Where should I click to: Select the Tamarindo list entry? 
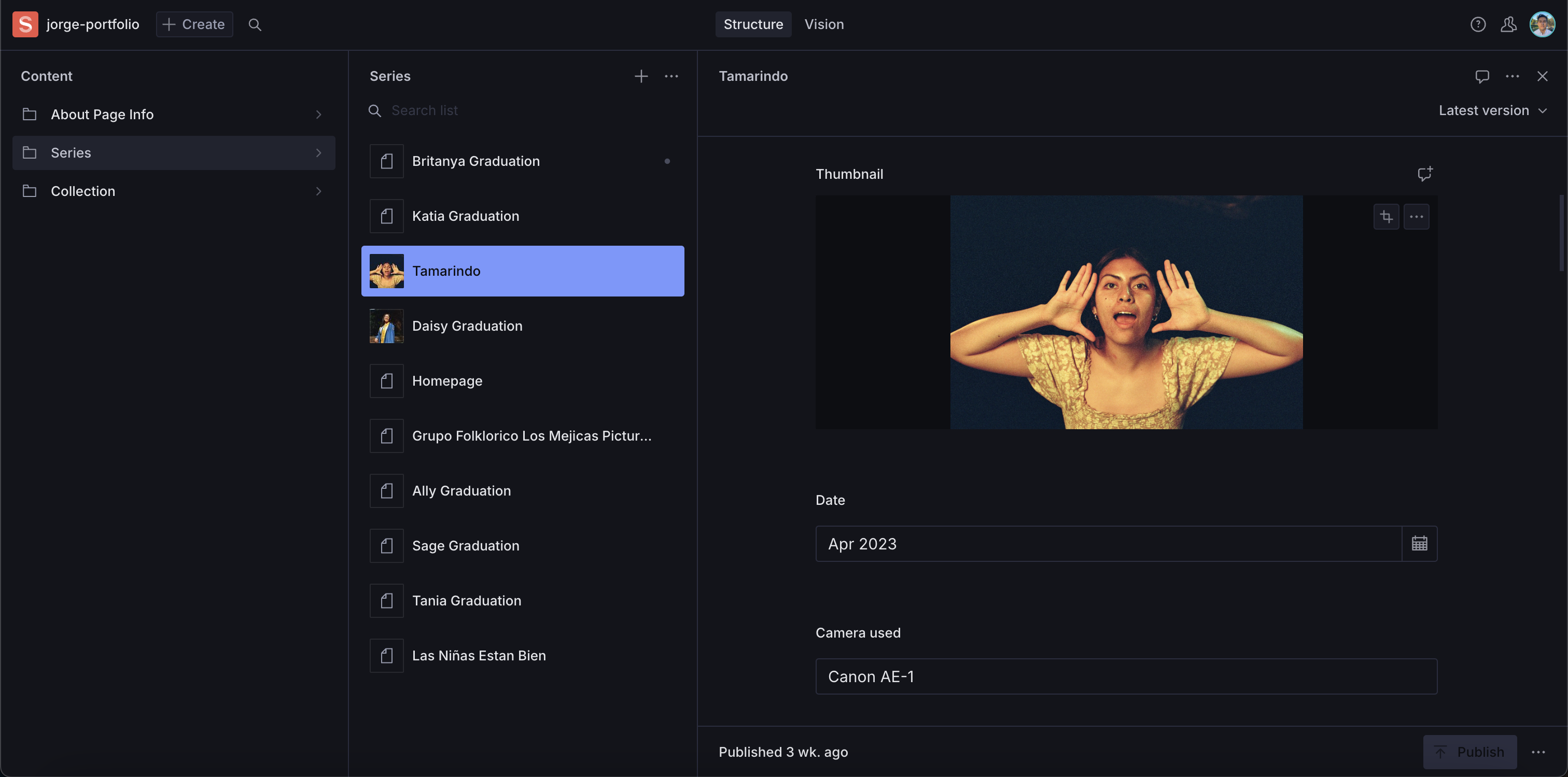[x=523, y=272]
